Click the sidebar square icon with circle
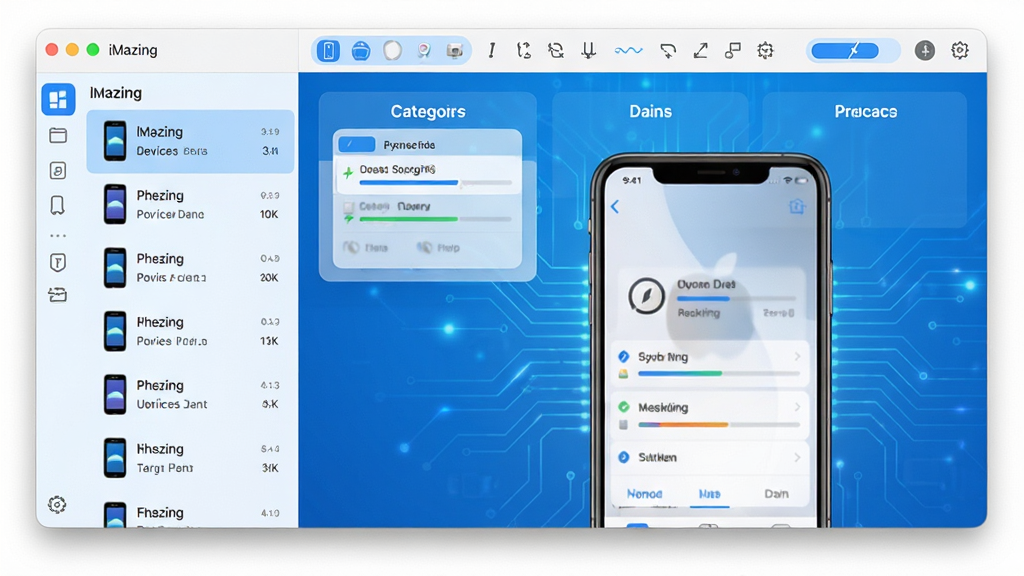This screenshot has width=1024, height=576. tap(58, 170)
